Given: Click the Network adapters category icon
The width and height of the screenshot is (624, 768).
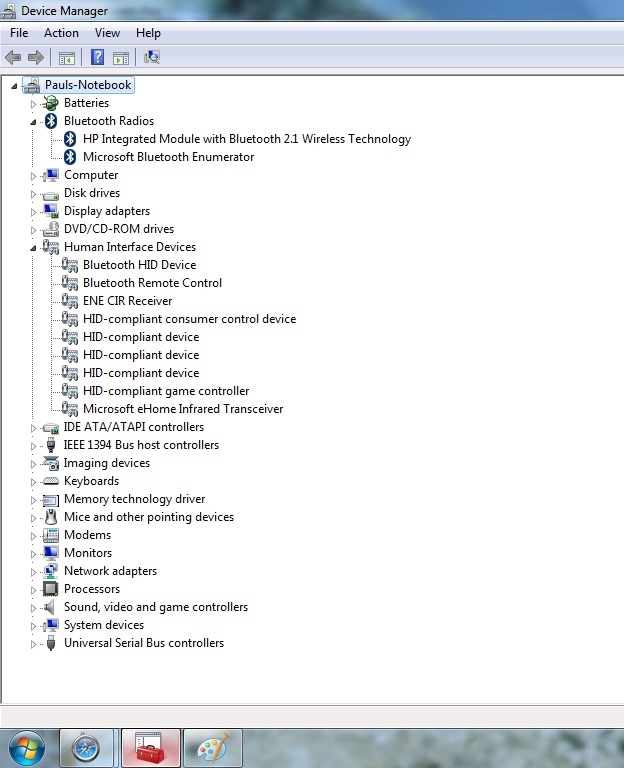Looking at the screenshot, I should click(50, 571).
